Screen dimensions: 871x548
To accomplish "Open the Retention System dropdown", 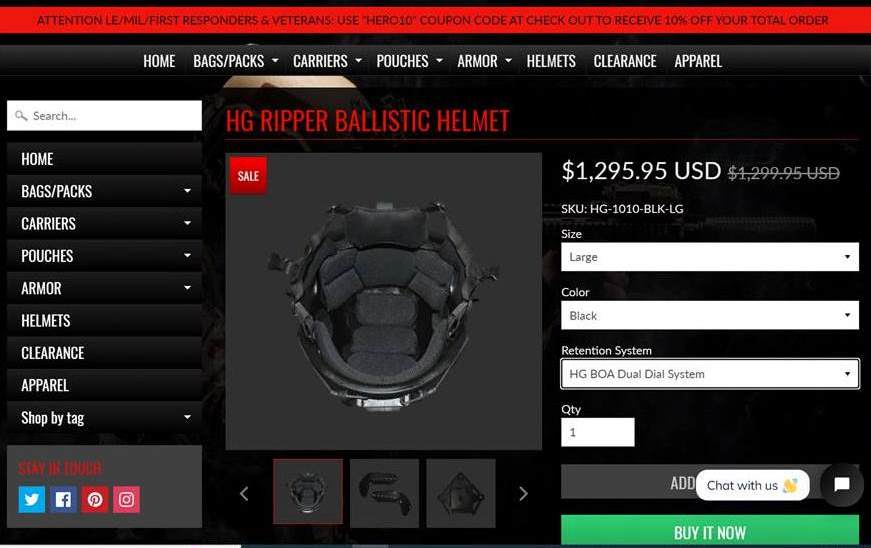I will point(709,374).
